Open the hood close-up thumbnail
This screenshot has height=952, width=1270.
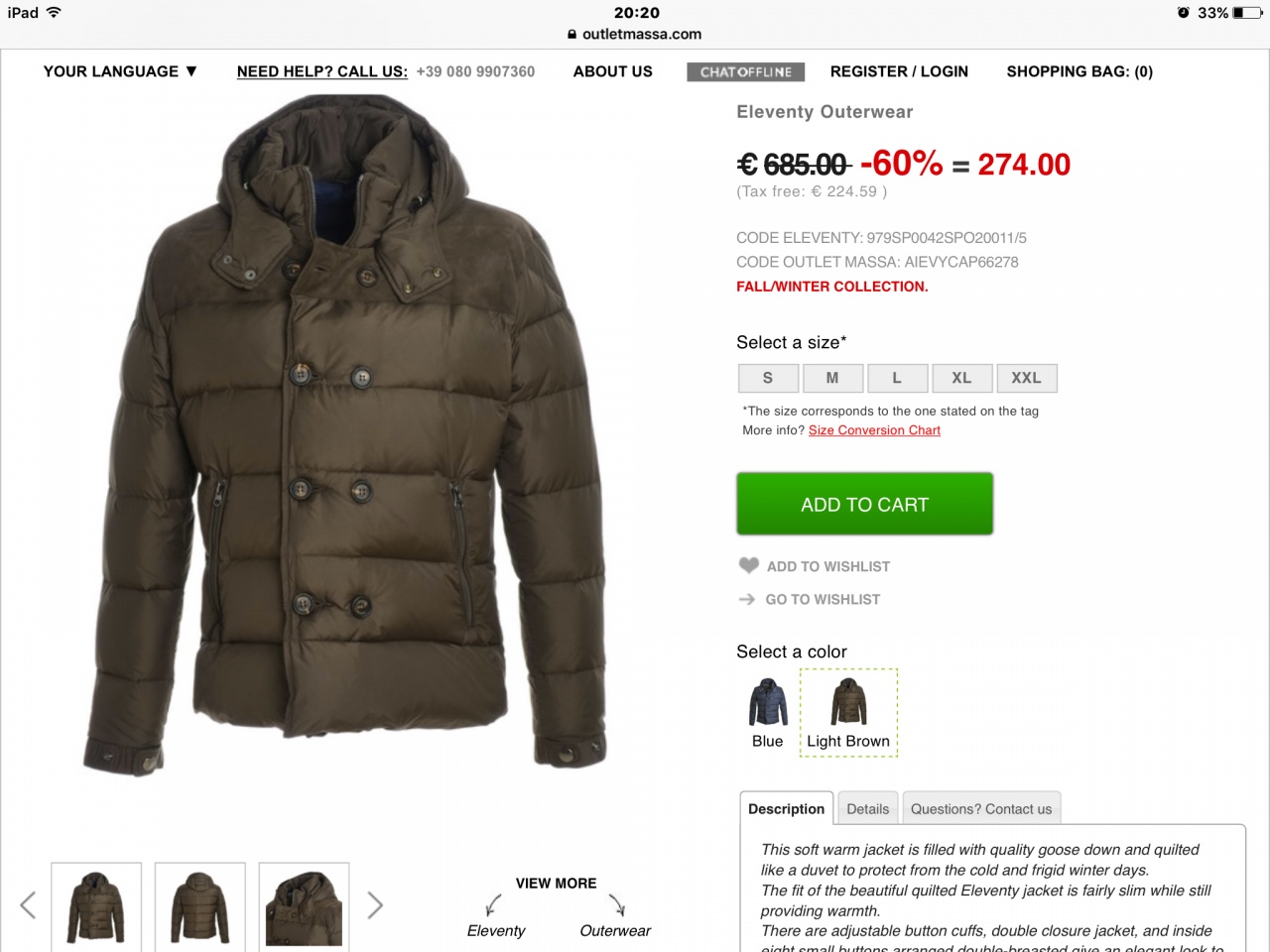(304, 907)
